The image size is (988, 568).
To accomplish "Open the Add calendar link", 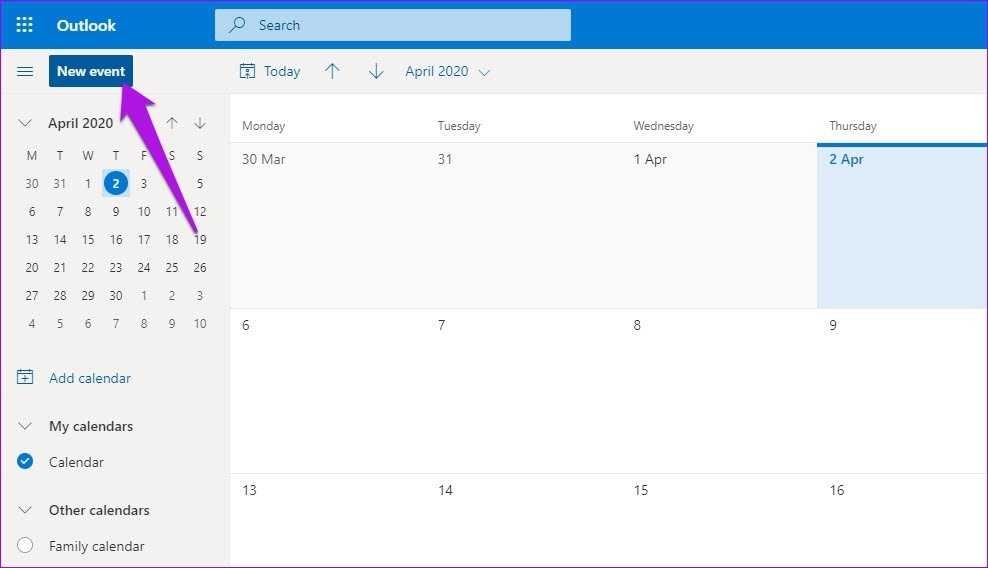I will click(x=90, y=378).
